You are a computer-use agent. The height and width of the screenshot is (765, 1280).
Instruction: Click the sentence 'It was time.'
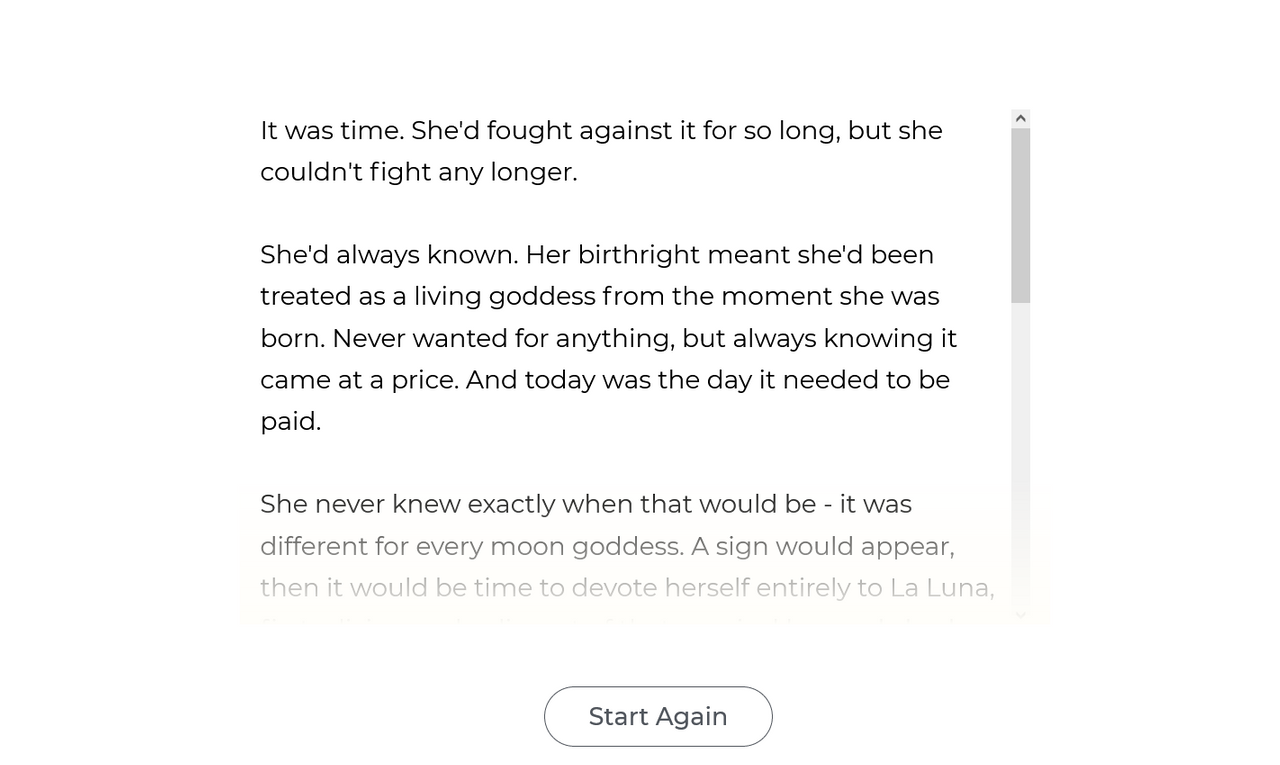tap(332, 131)
